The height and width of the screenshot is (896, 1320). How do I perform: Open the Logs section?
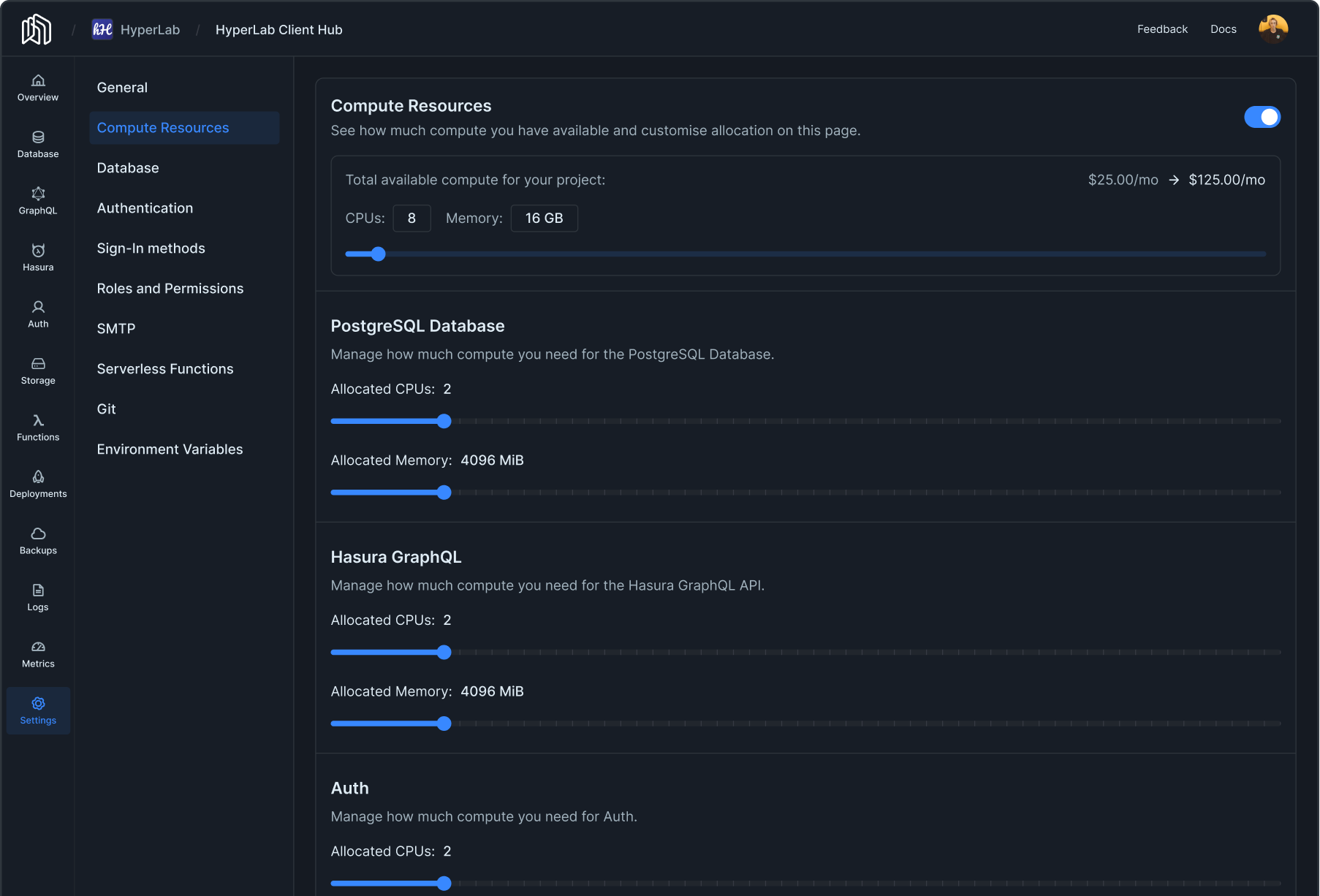tap(38, 598)
